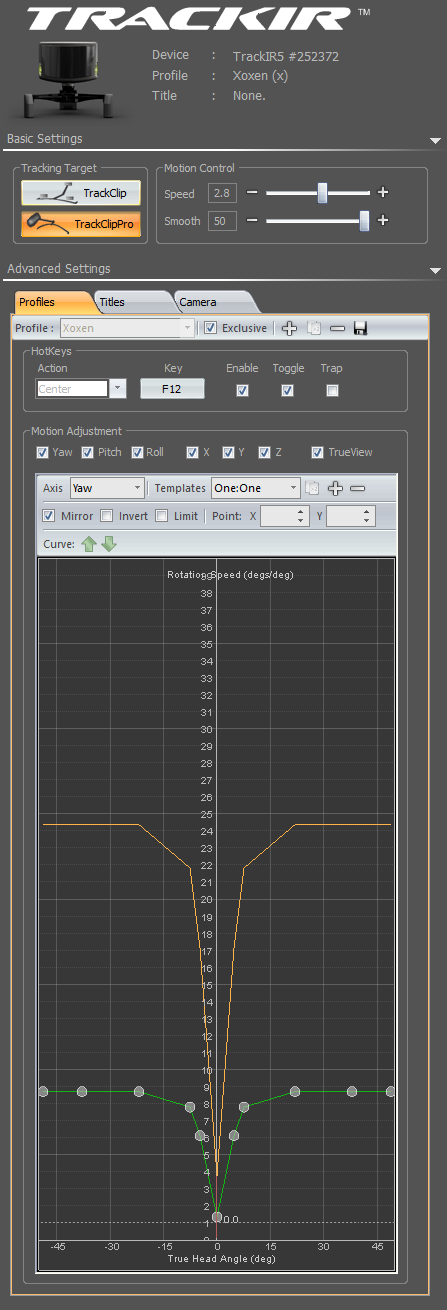This screenshot has width=447, height=1310.
Task: Increase Speed with plus icon
Action: [x=382, y=192]
